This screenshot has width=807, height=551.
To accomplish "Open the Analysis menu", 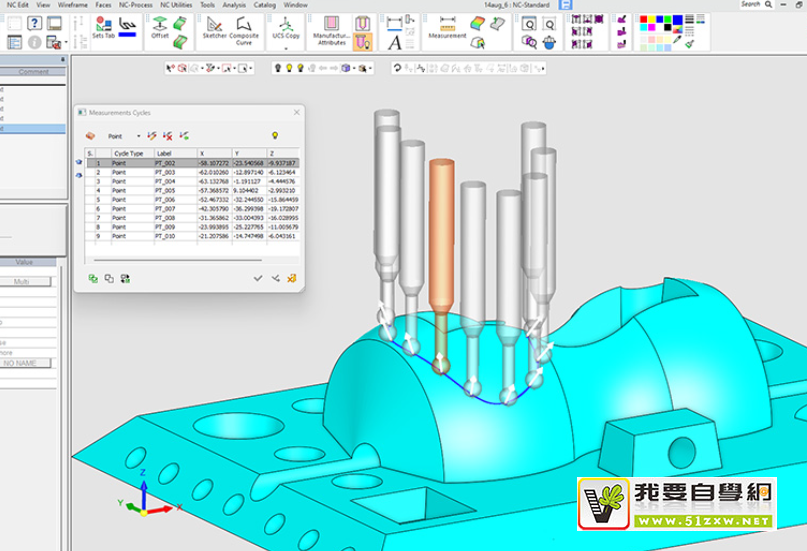I will [x=236, y=5].
